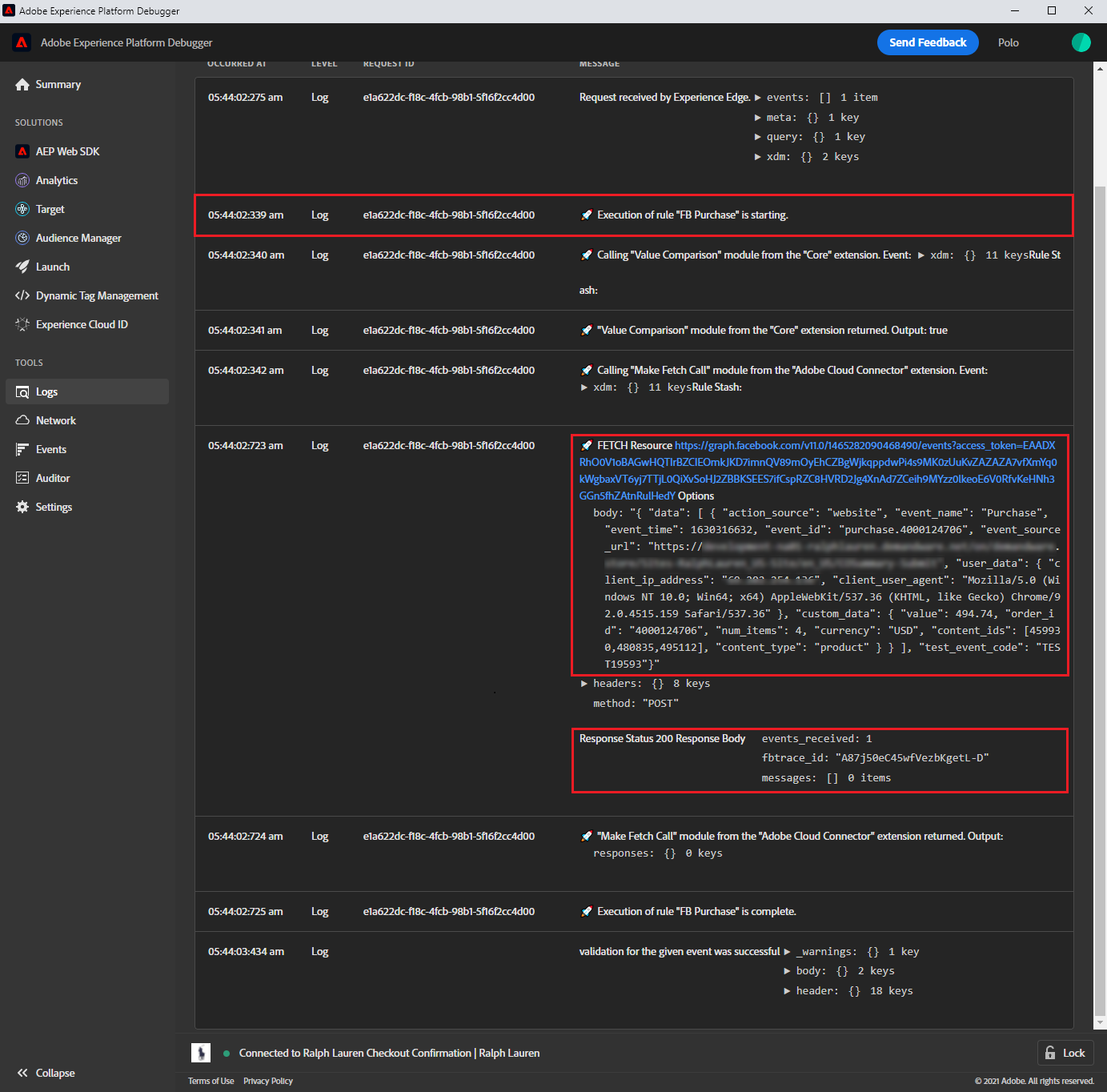This screenshot has height=1092, width=1107.
Task: Click rocket icon beside FB Purchase starting
Action: [587, 215]
